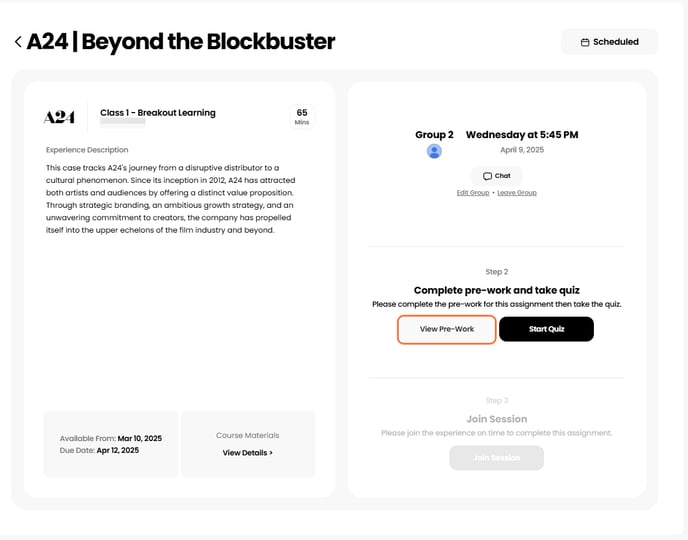Open the Group 2 member avatar
The height and width of the screenshot is (540, 688).
[434, 151]
